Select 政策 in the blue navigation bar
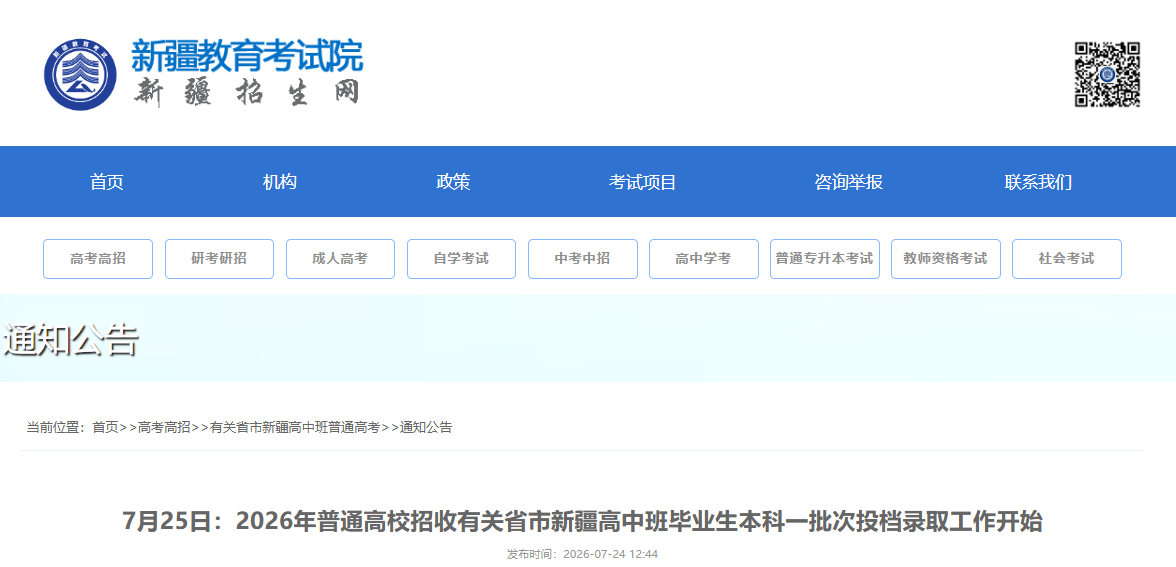1176x567 pixels. click(x=453, y=182)
